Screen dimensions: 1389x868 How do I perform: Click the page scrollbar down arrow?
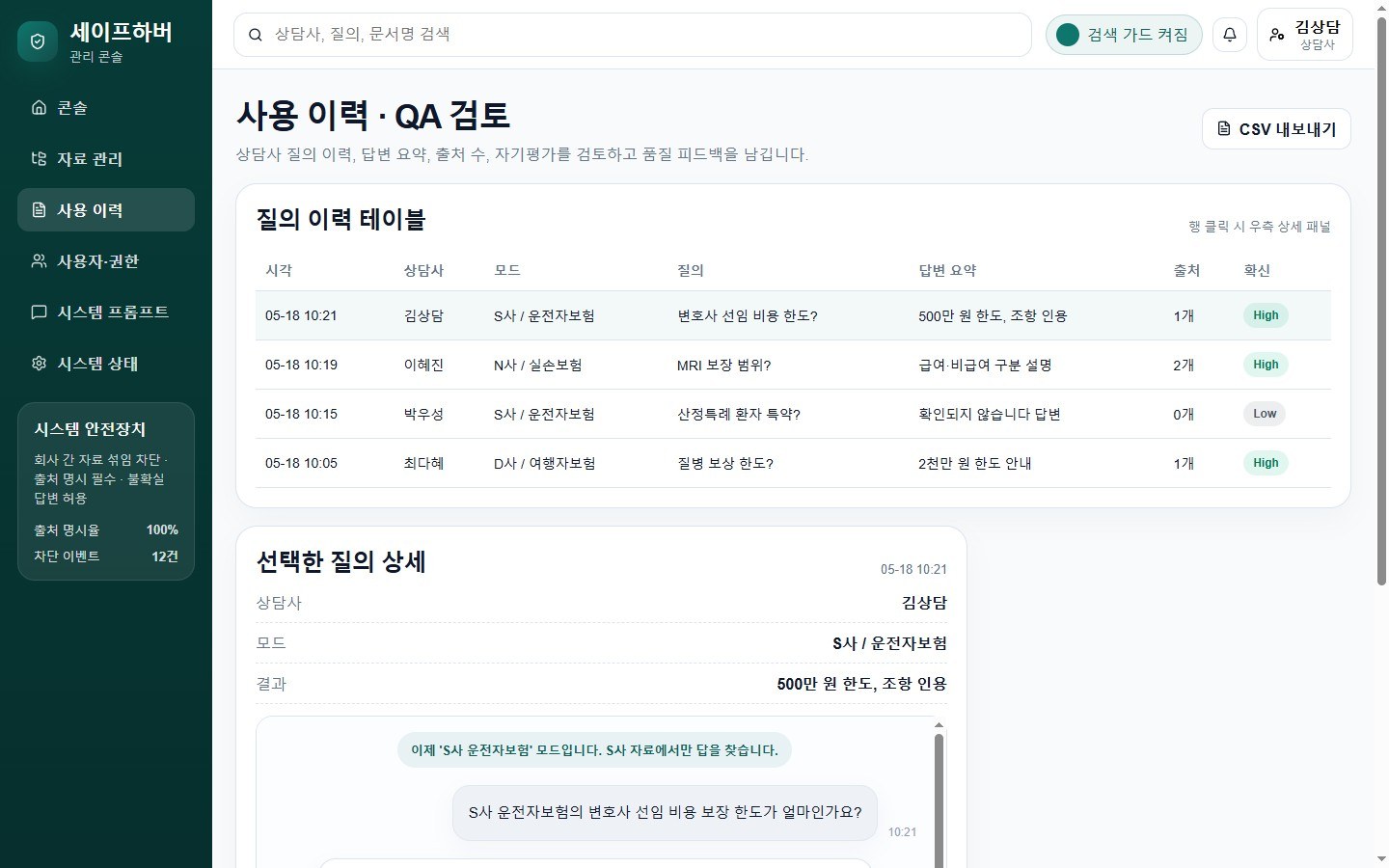pos(1381,858)
